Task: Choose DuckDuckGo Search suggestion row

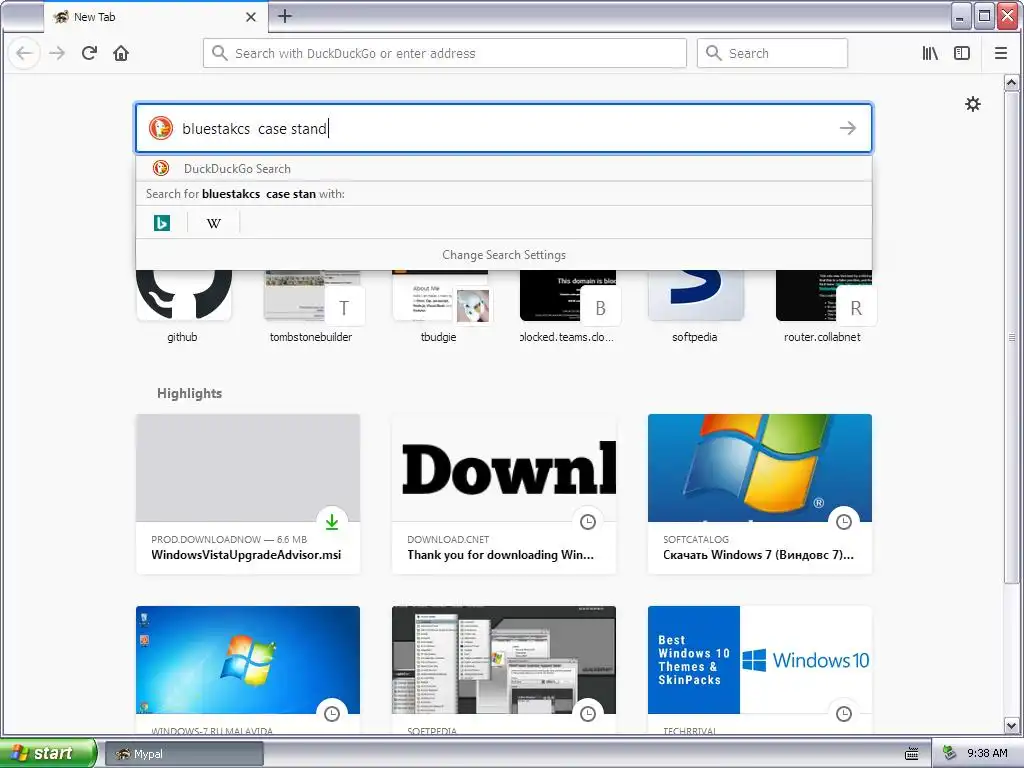Action: point(504,168)
